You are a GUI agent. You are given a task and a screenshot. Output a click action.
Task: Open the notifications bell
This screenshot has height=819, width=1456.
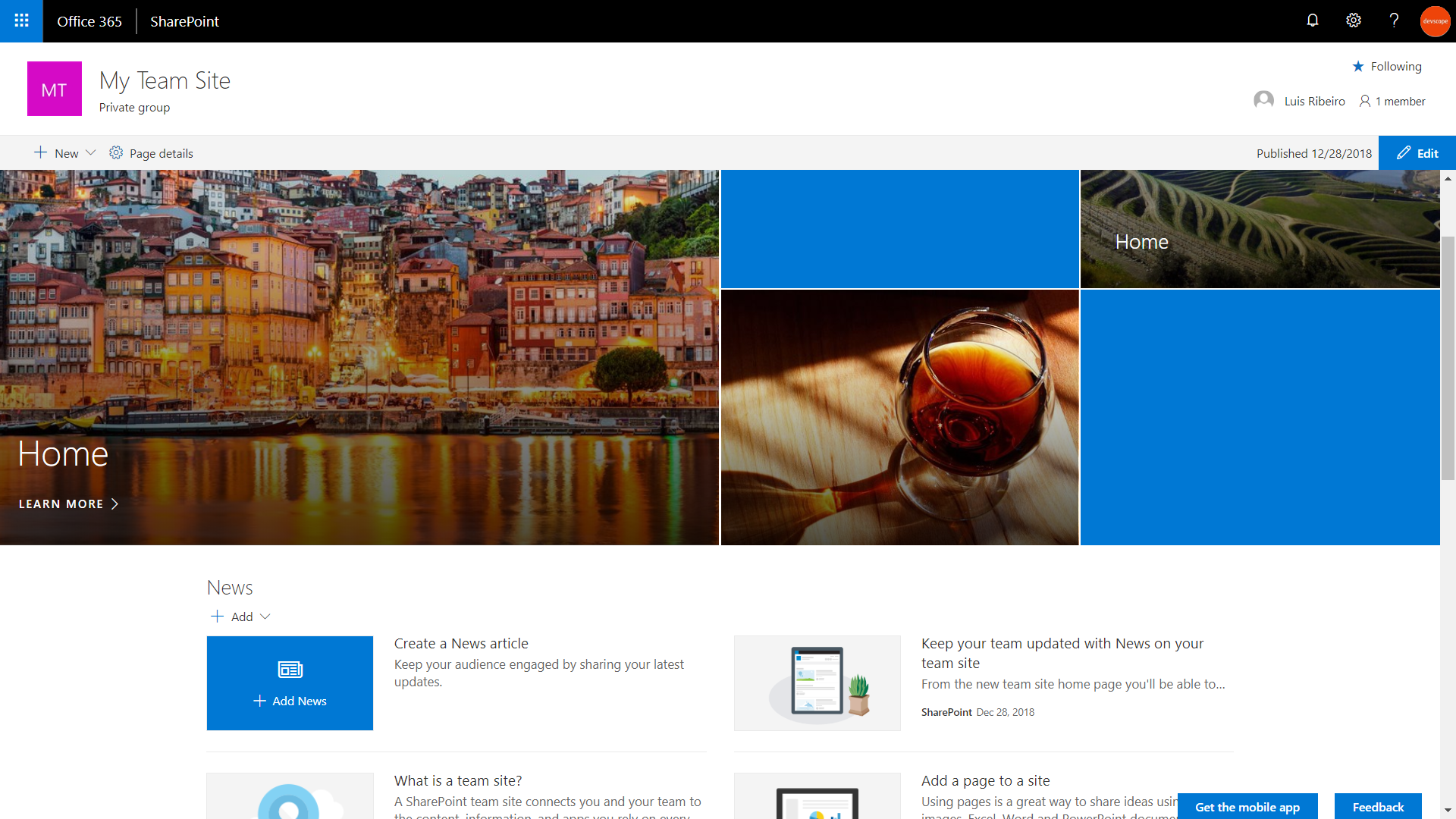click(1313, 20)
